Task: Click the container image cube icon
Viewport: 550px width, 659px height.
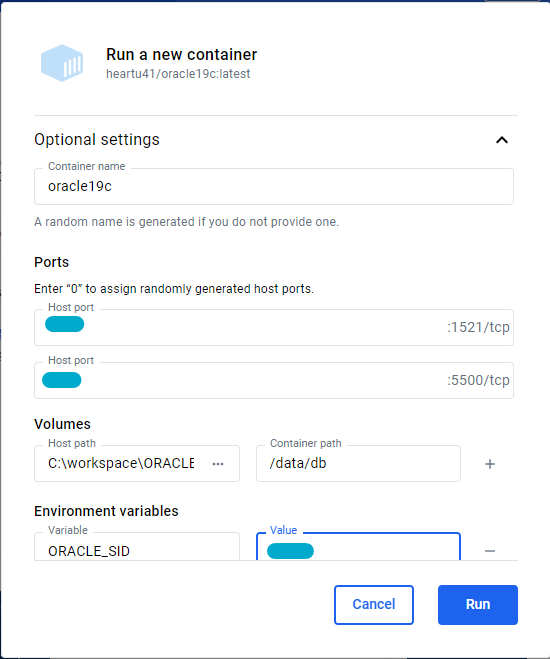Action: pos(62,63)
